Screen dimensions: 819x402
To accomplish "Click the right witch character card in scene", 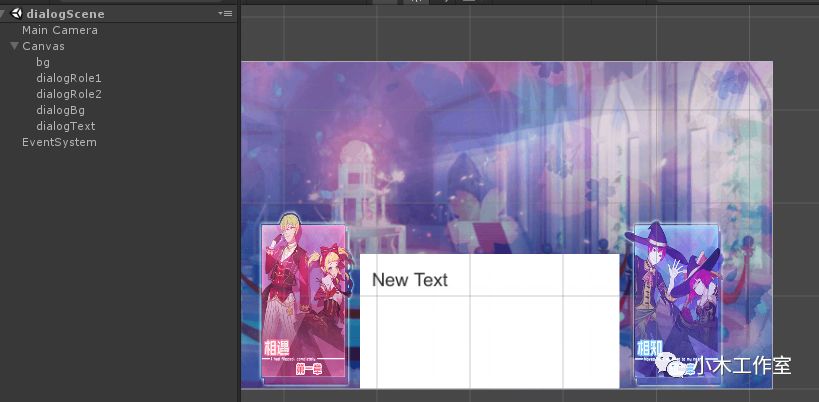I will 676,303.
